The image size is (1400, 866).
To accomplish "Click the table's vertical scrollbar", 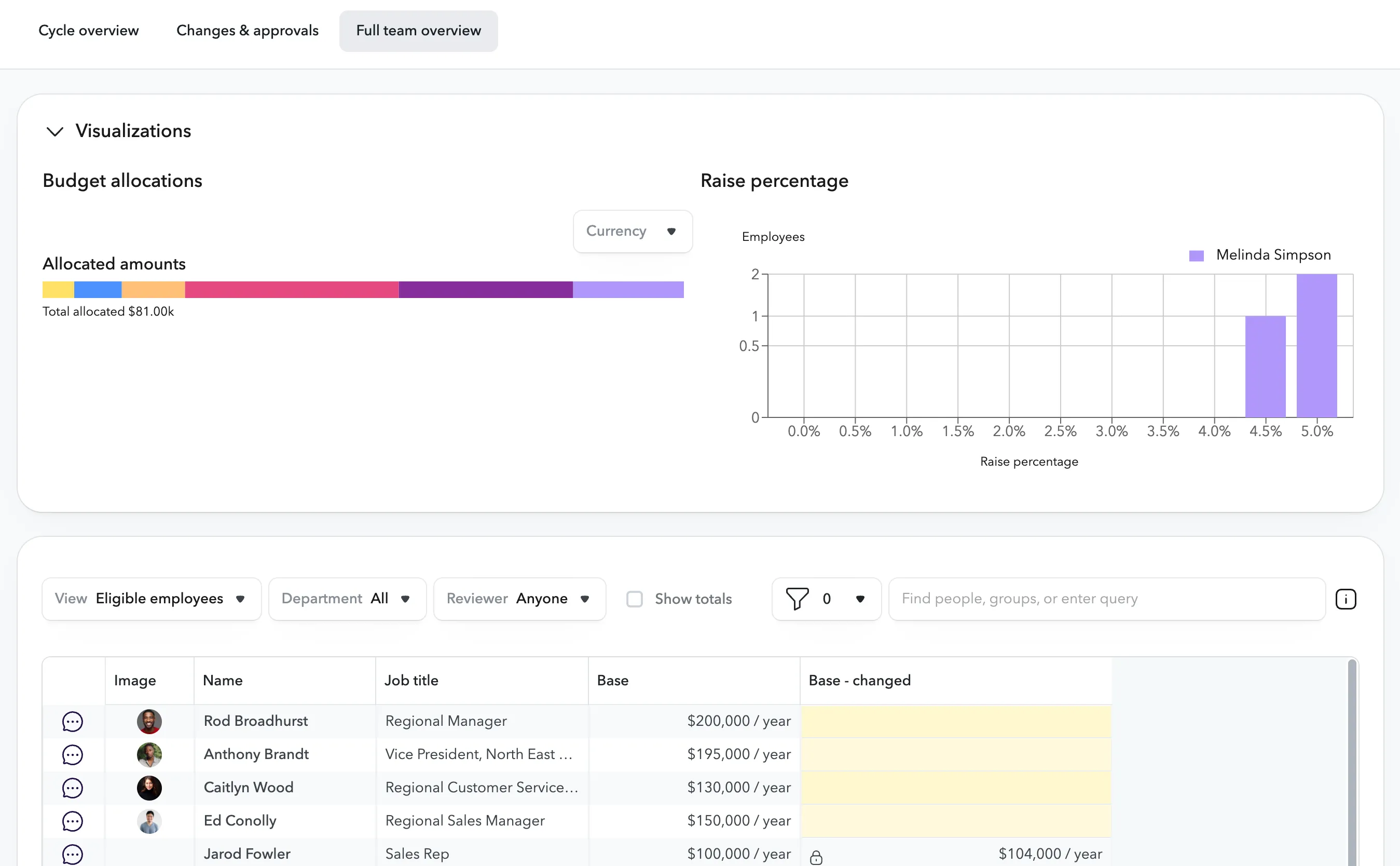I will (1352, 762).
